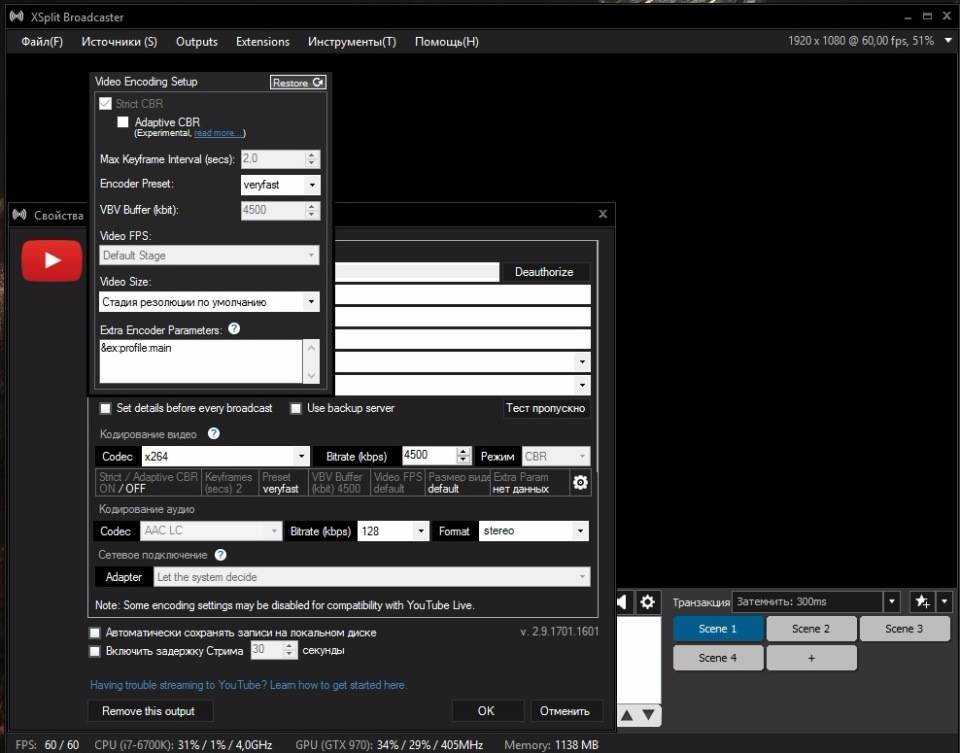
Task: Open the Outputs menu
Action: tap(197, 42)
